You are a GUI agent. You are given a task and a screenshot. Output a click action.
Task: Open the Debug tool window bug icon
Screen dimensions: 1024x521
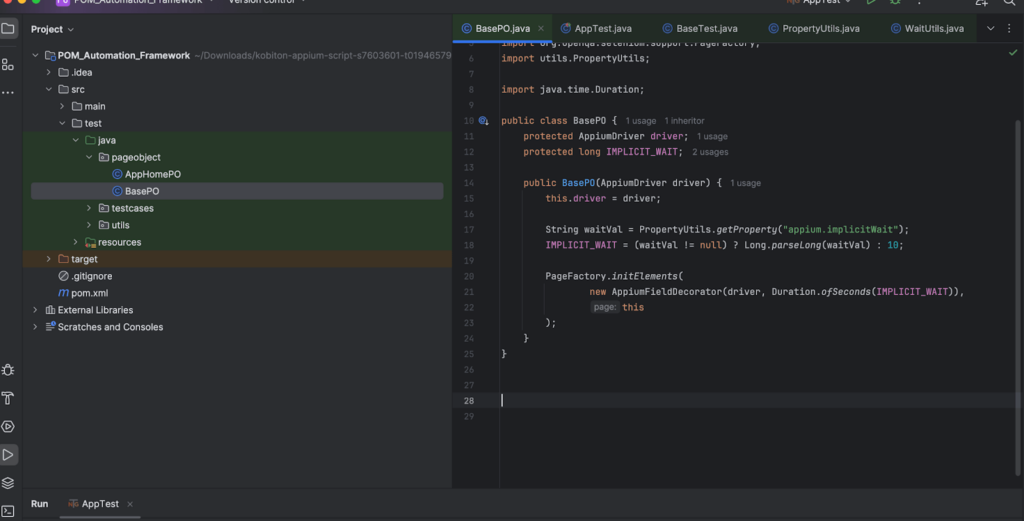[8, 370]
